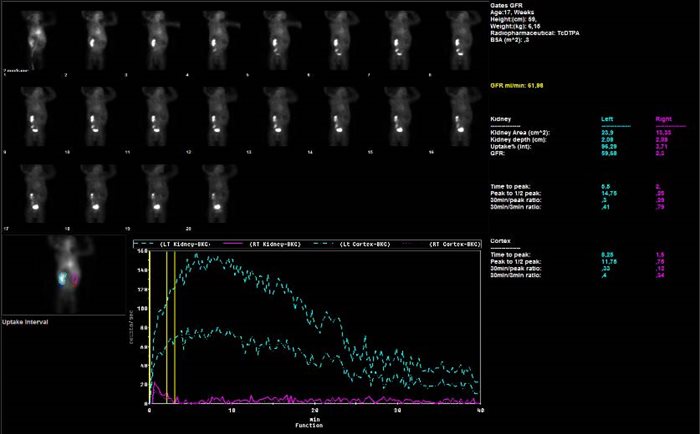Viewport: 700px width, 434px height.
Task: Click the 40 tick on the time axis
Action: (480, 410)
